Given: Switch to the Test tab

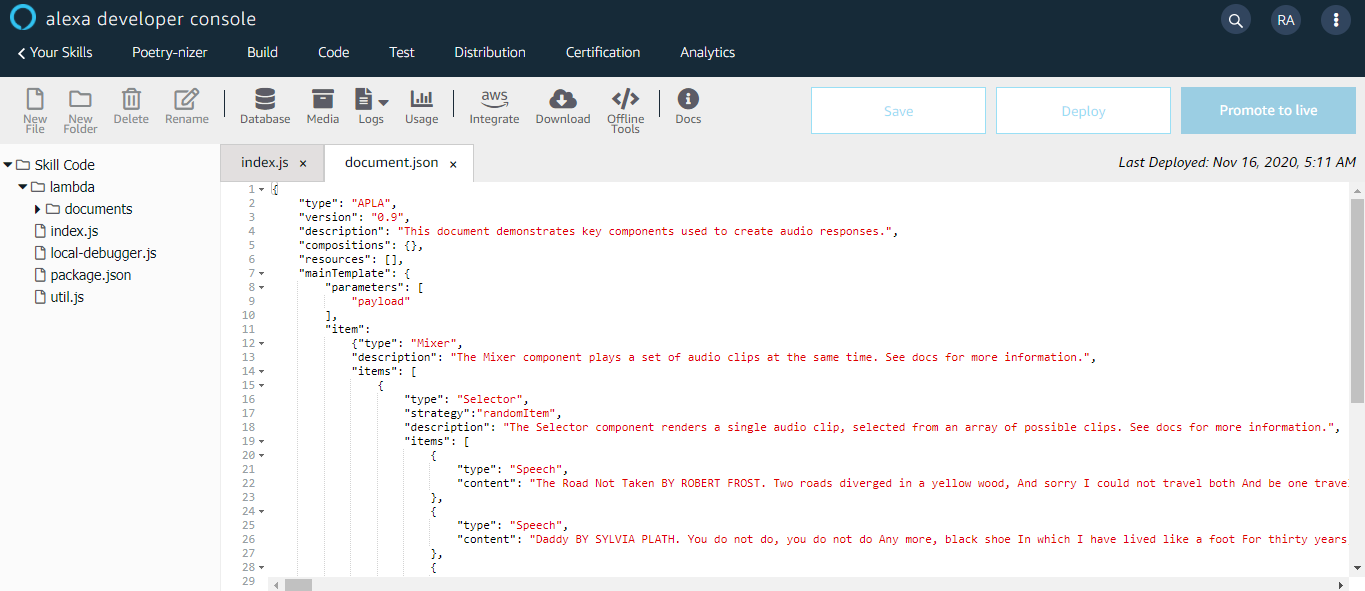Looking at the screenshot, I should tap(402, 52).
